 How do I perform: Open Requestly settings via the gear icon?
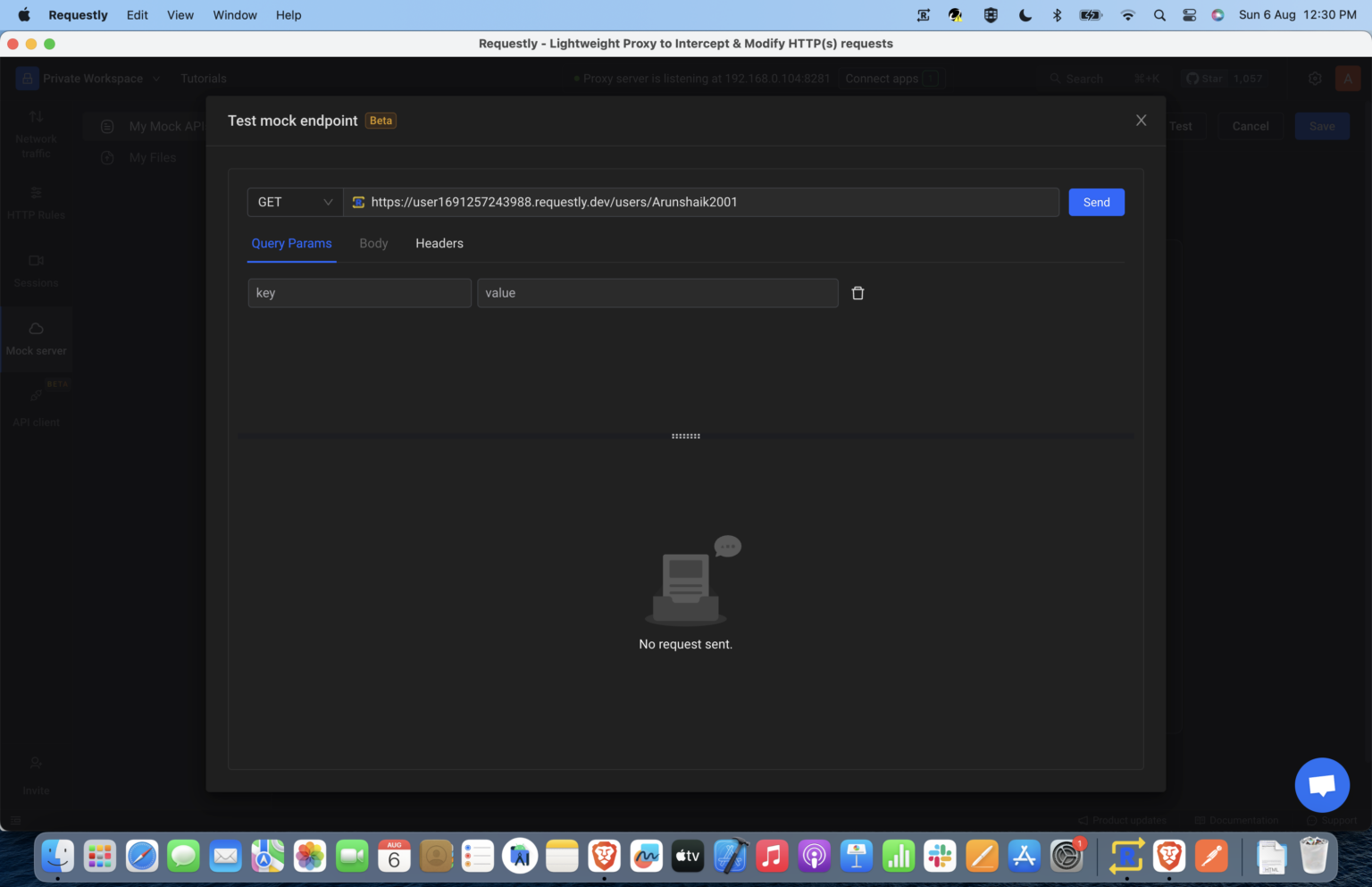pyautogui.click(x=1315, y=78)
